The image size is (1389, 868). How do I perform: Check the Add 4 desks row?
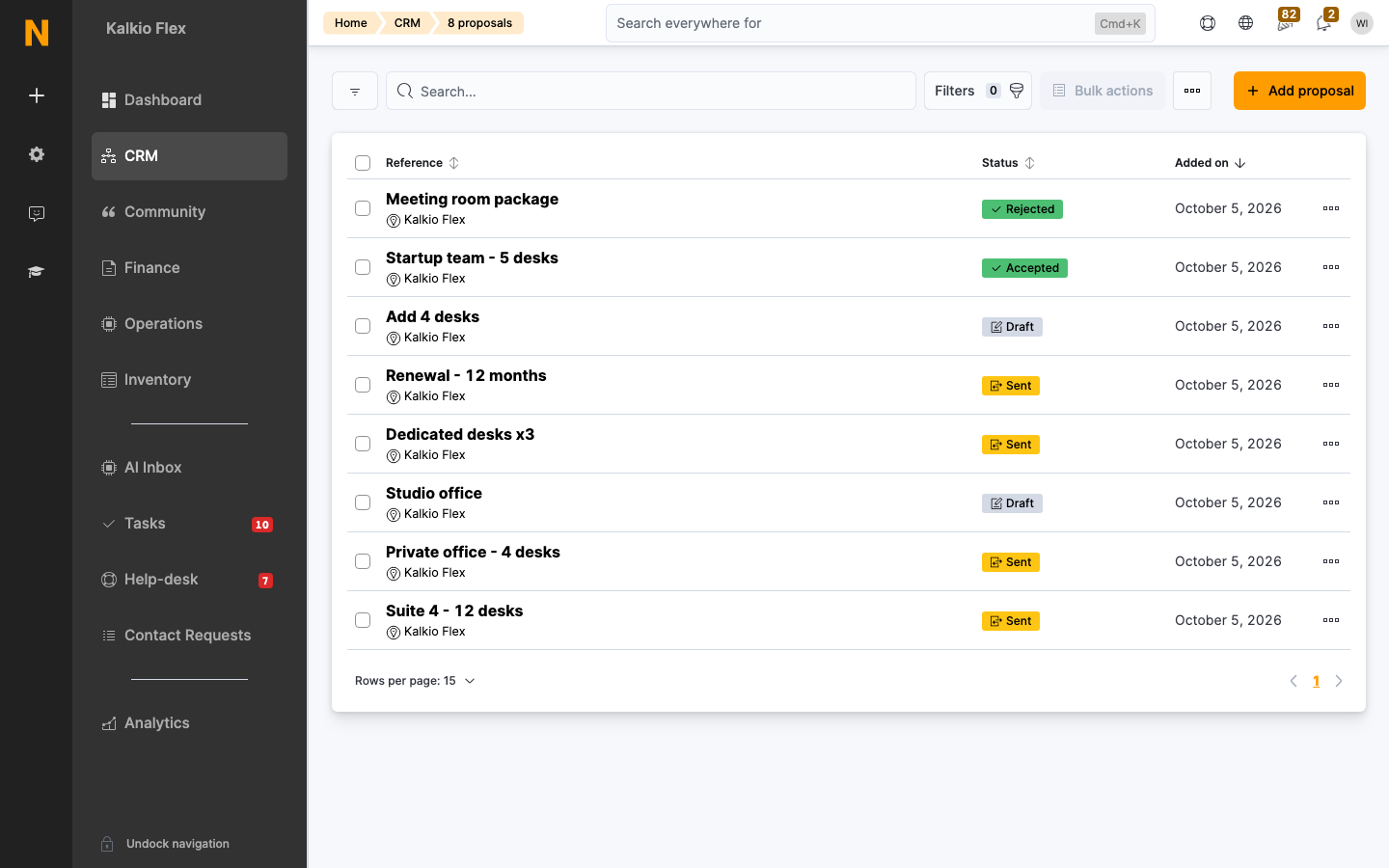(363, 326)
